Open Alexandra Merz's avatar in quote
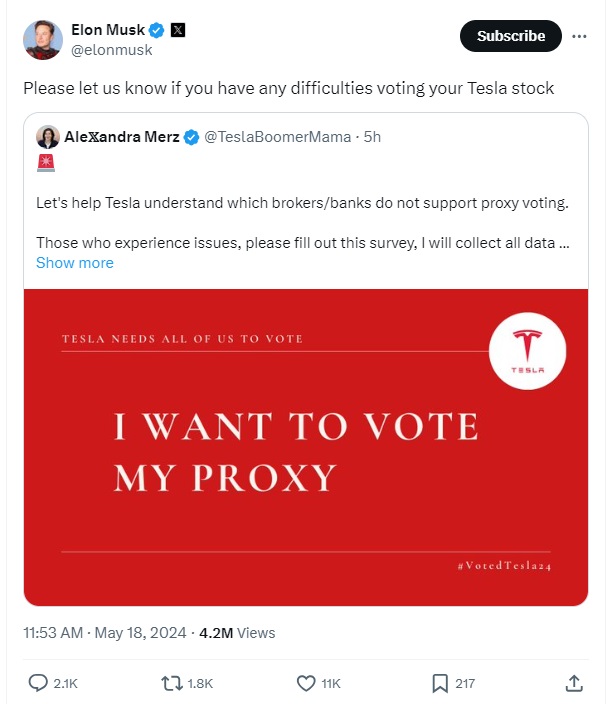Image resolution: width=610 pixels, height=704 pixels. pos(47,137)
